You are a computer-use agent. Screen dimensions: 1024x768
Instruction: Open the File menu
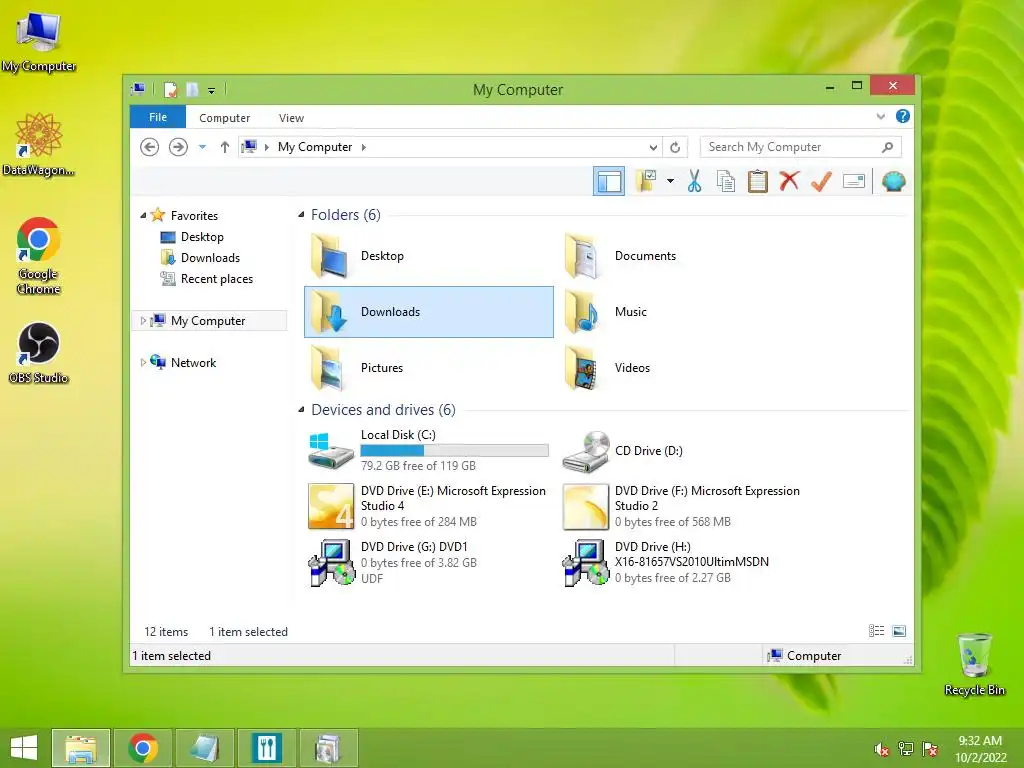click(158, 118)
